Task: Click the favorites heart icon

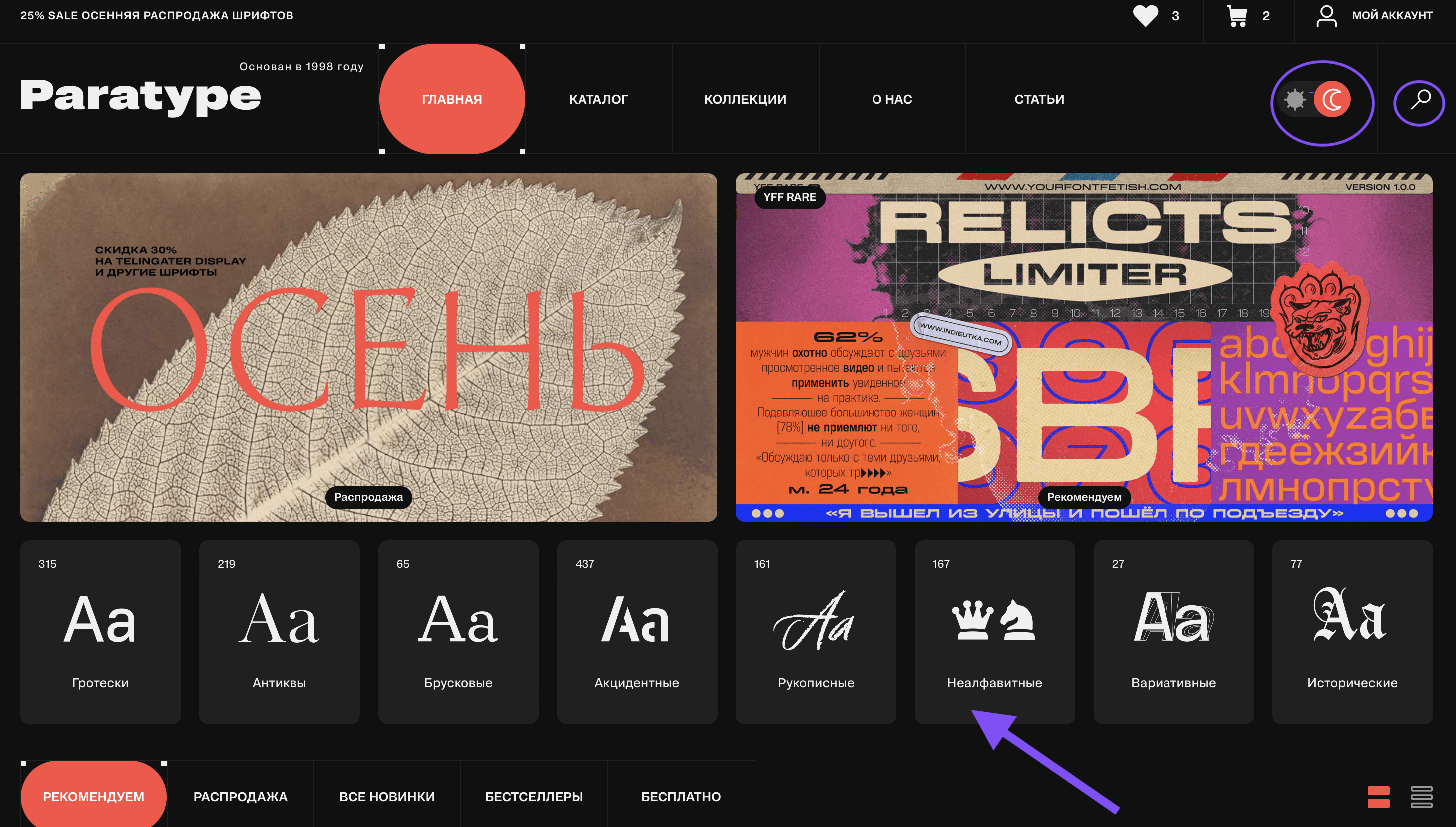Action: tap(1143, 15)
